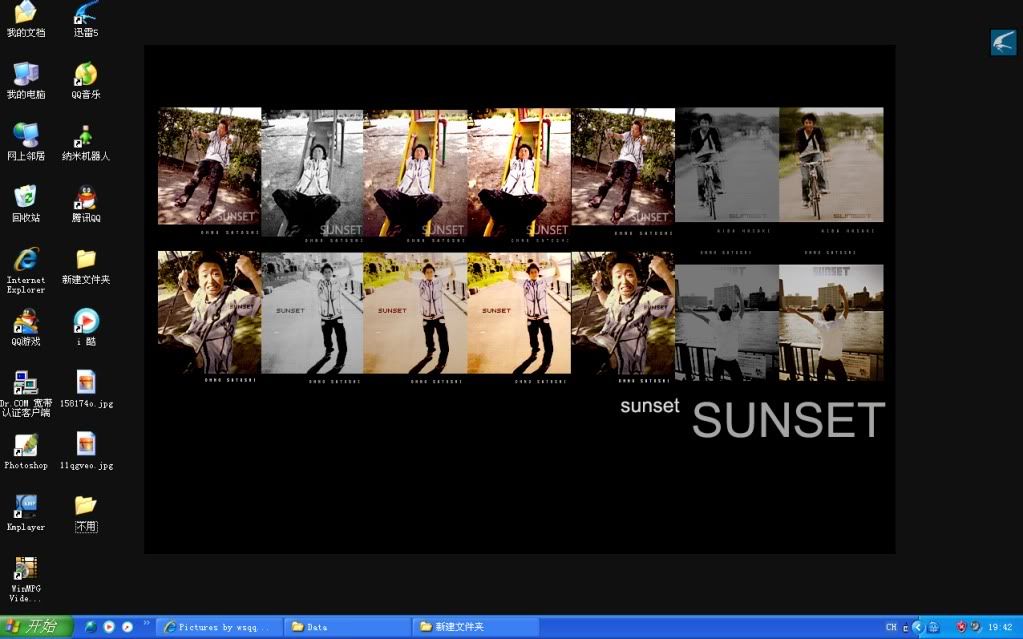
Task: Activate the 新建文件夹 taskbar window button
Action: click(475, 627)
